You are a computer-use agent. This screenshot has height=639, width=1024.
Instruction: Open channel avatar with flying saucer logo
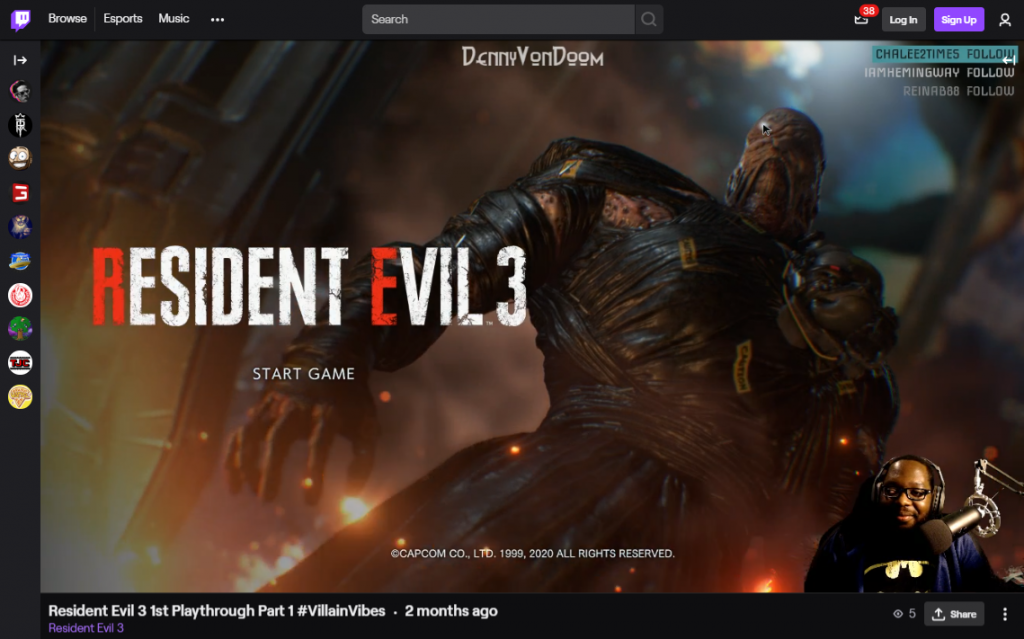pyautogui.click(x=20, y=261)
